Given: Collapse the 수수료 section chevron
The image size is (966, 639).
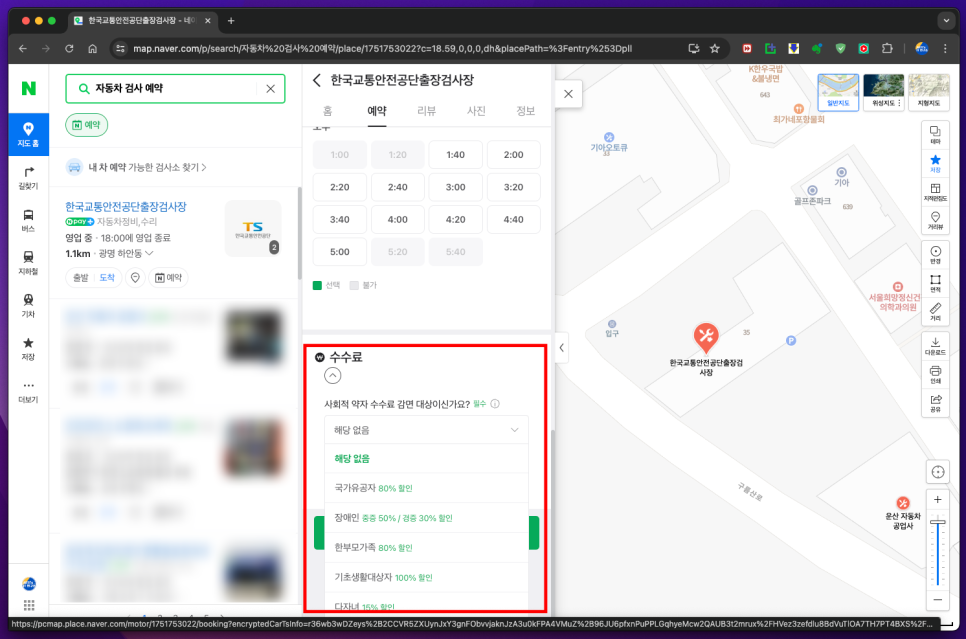Looking at the screenshot, I should point(333,376).
